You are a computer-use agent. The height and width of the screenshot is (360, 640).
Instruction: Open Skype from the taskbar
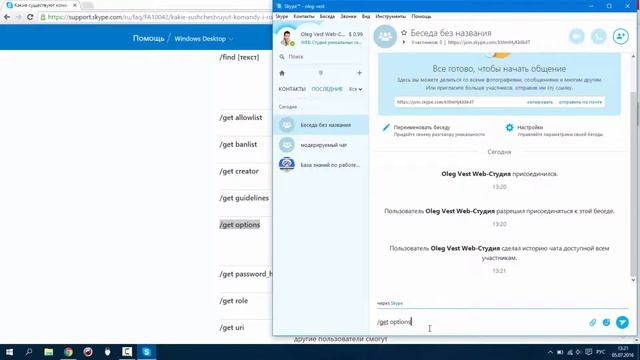click(147, 352)
